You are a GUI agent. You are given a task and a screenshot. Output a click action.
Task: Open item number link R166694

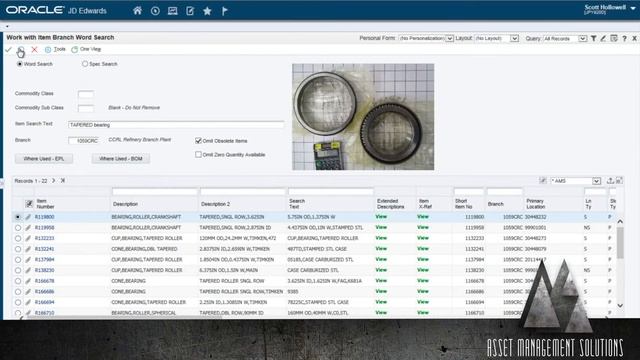44,302
